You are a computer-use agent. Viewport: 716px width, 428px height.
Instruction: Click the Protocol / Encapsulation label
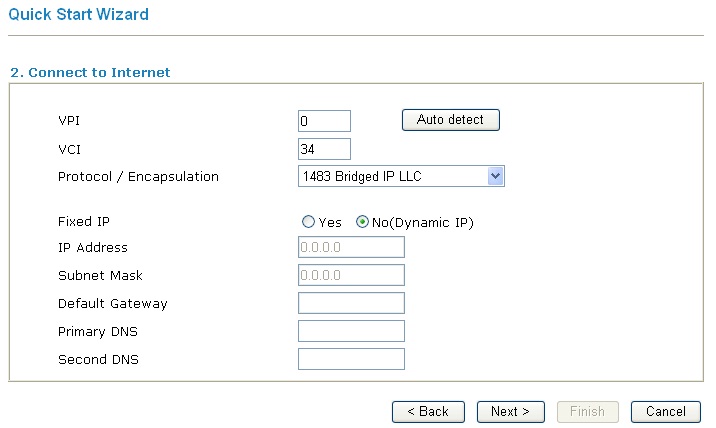pyautogui.click(x=138, y=177)
